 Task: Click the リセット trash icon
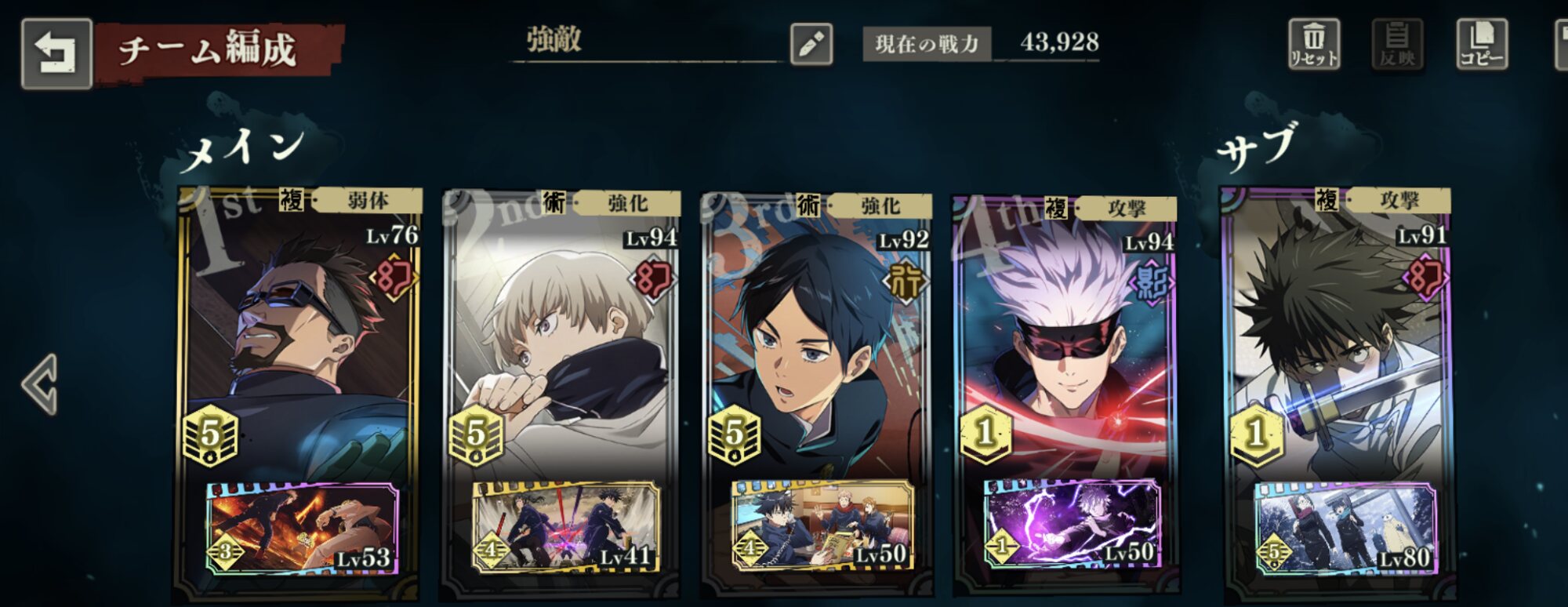(1314, 44)
